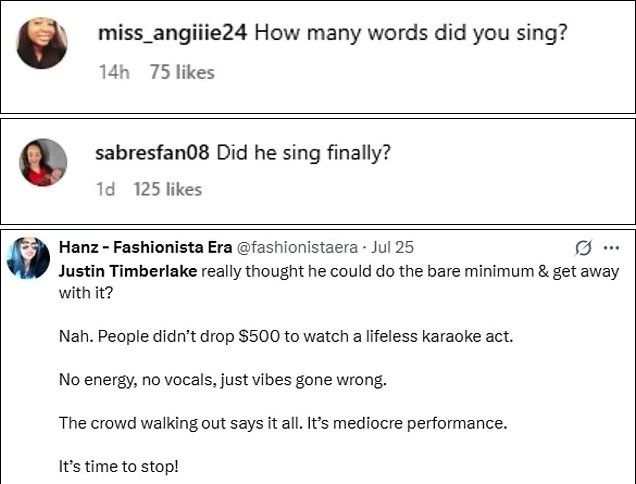Click the "lifeless karaoke act" sentence
Image resolution: width=636 pixels, height=484 pixels.
tap(285, 336)
